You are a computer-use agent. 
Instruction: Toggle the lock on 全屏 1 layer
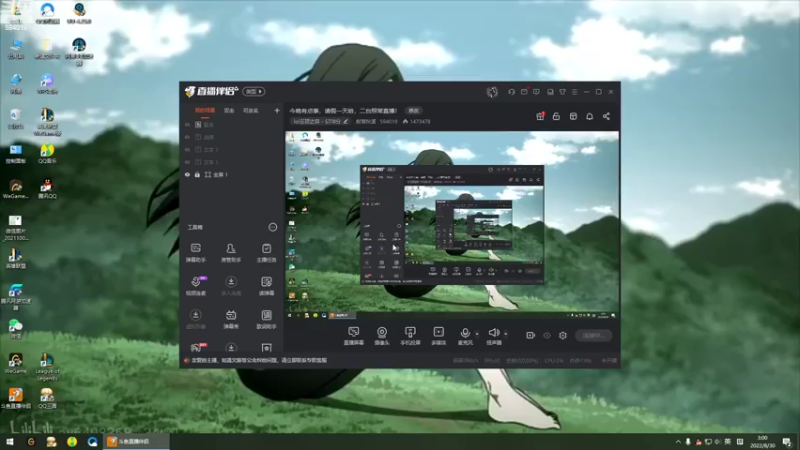click(x=197, y=174)
